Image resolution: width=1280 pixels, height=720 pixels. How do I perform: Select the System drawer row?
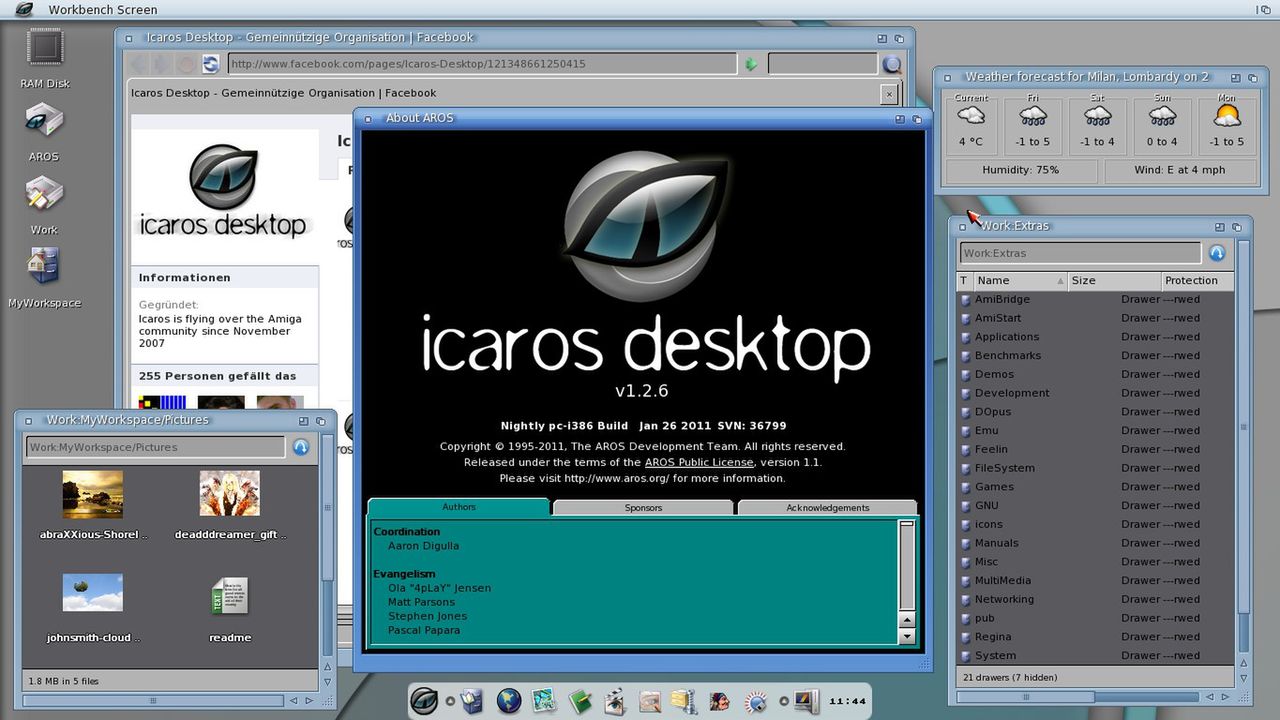click(x=1095, y=656)
